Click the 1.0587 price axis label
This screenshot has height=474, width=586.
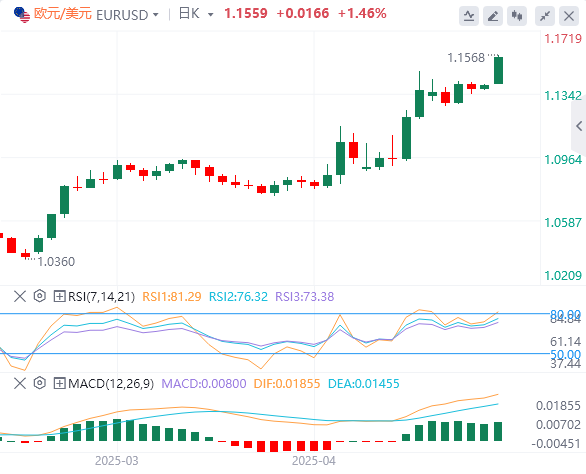tap(563, 222)
